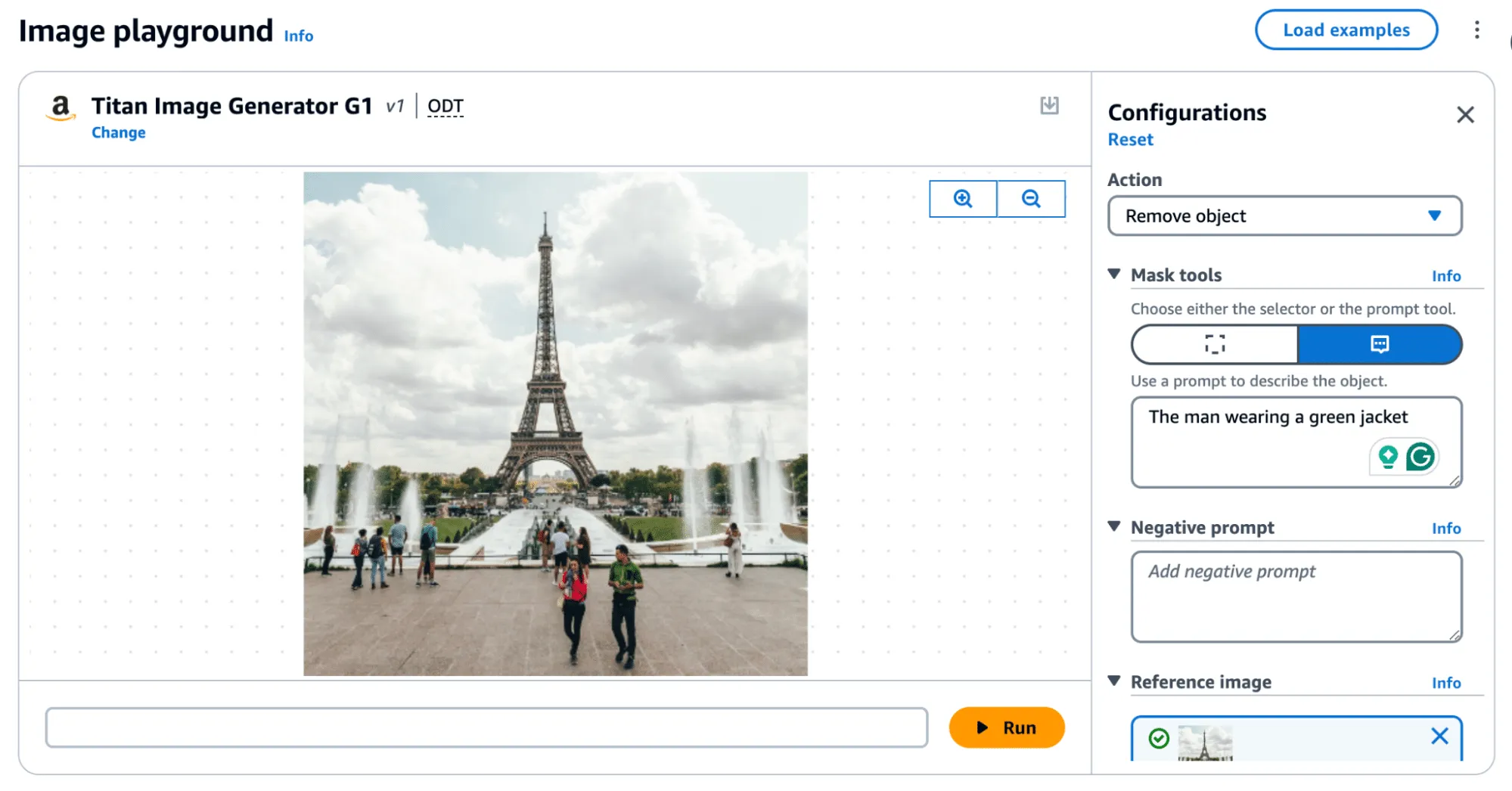This screenshot has width=1512, height=791.
Task: Click the Add negative prompt field
Action: pos(1296,597)
